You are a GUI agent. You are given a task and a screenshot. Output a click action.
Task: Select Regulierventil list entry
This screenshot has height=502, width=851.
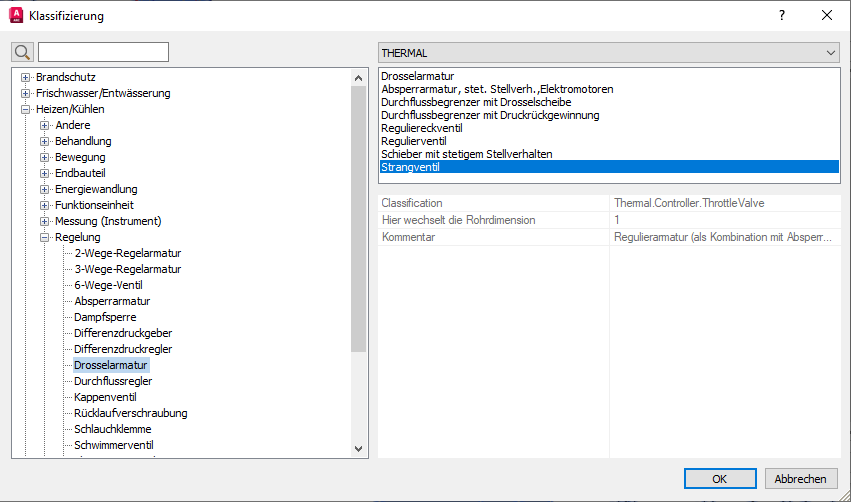[414, 141]
